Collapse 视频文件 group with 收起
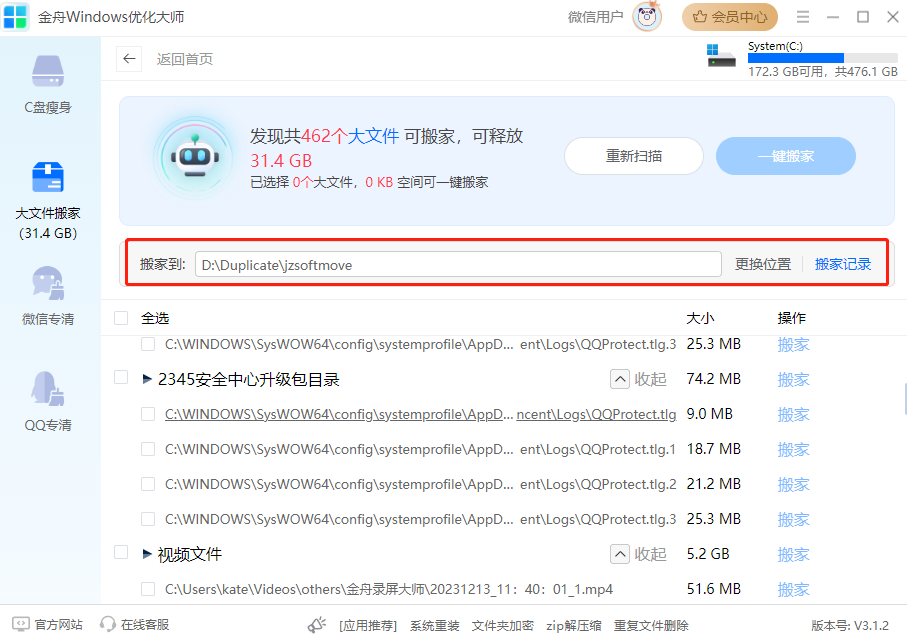This screenshot has width=907, height=637. pos(639,554)
